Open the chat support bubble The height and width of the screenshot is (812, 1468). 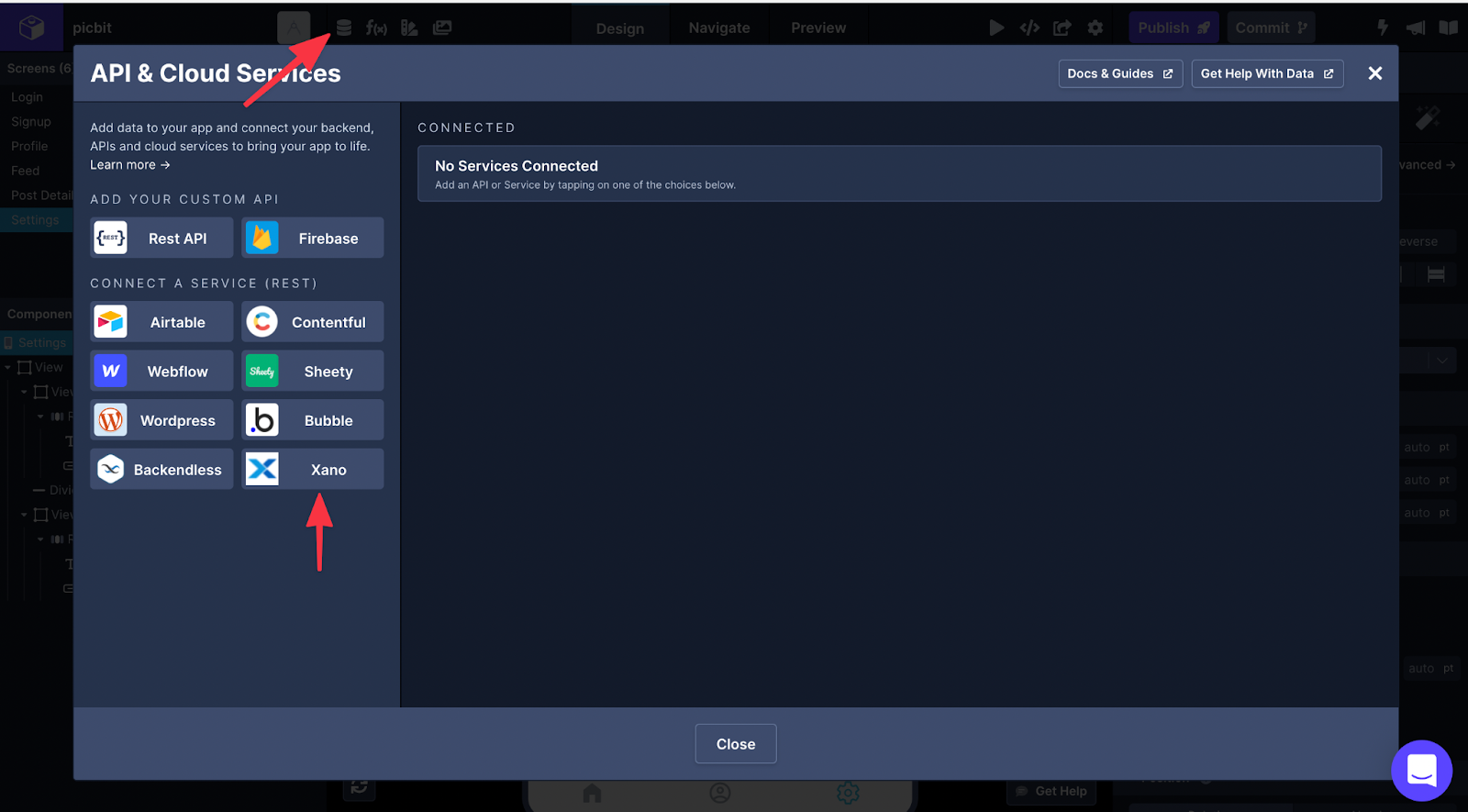[1421, 770]
